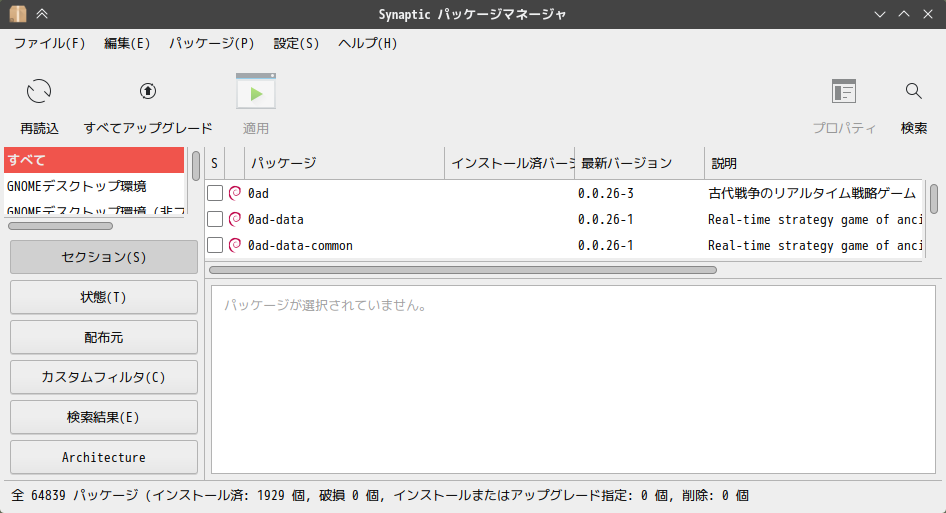Viewport: 946px width, 513px height.
Task: Toggle the status checkbox for 0ad
Action: coord(215,193)
